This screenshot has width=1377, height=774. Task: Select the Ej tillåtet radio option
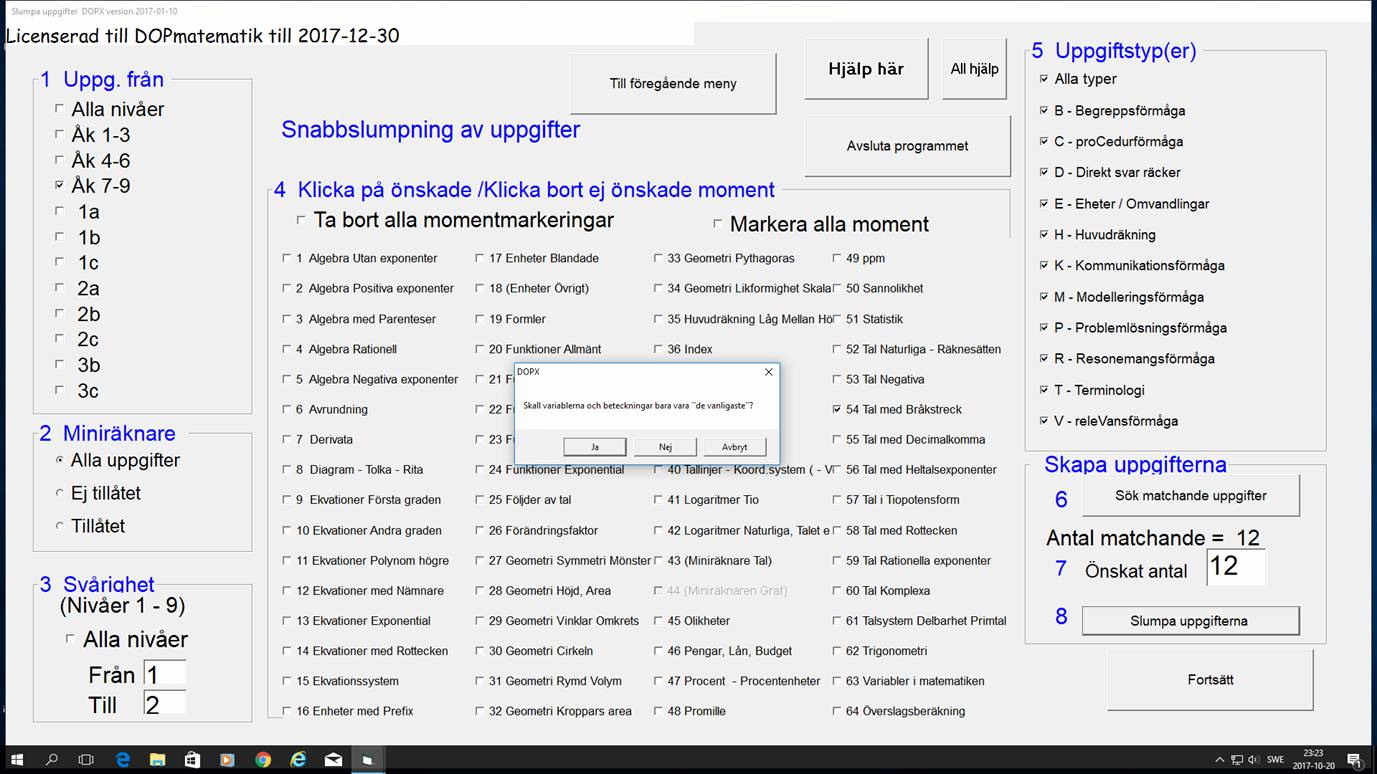click(59, 494)
